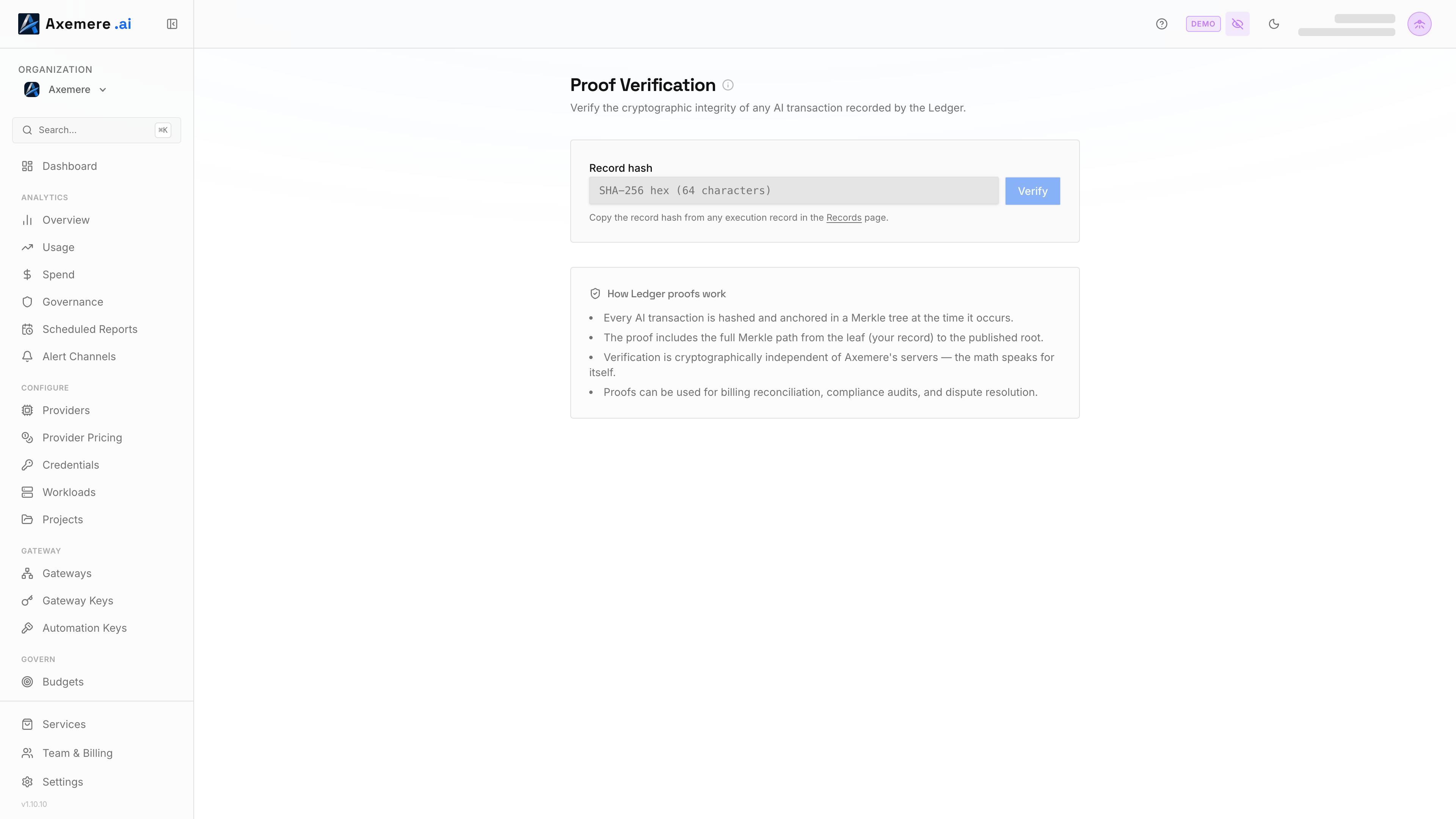Click the Axemere.ai logo
This screenshot has width=1456, height=819.
75,24
